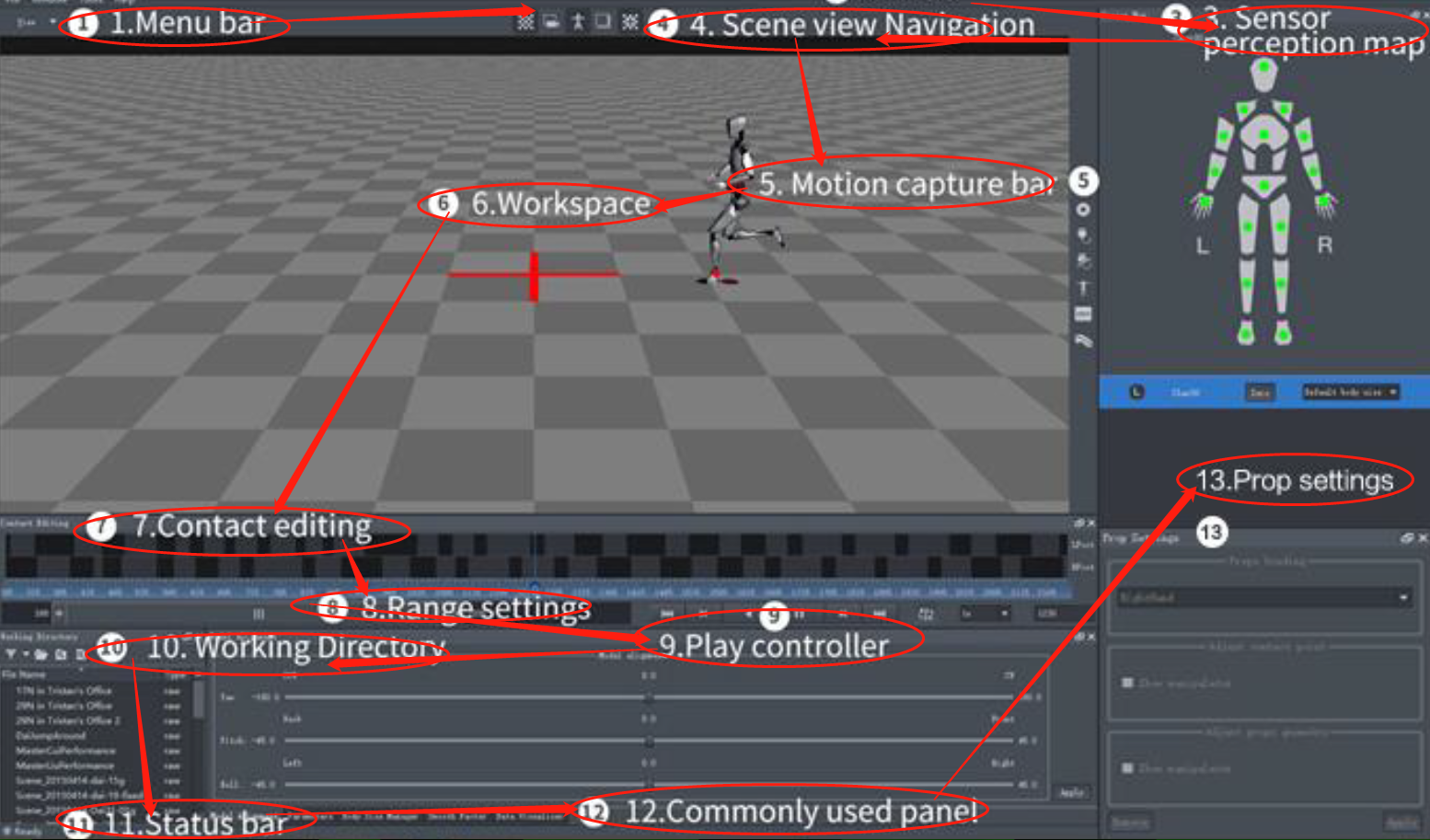Click the File Name column header
The height and width of the screenshot is (840, 1430).
point(23,674)
